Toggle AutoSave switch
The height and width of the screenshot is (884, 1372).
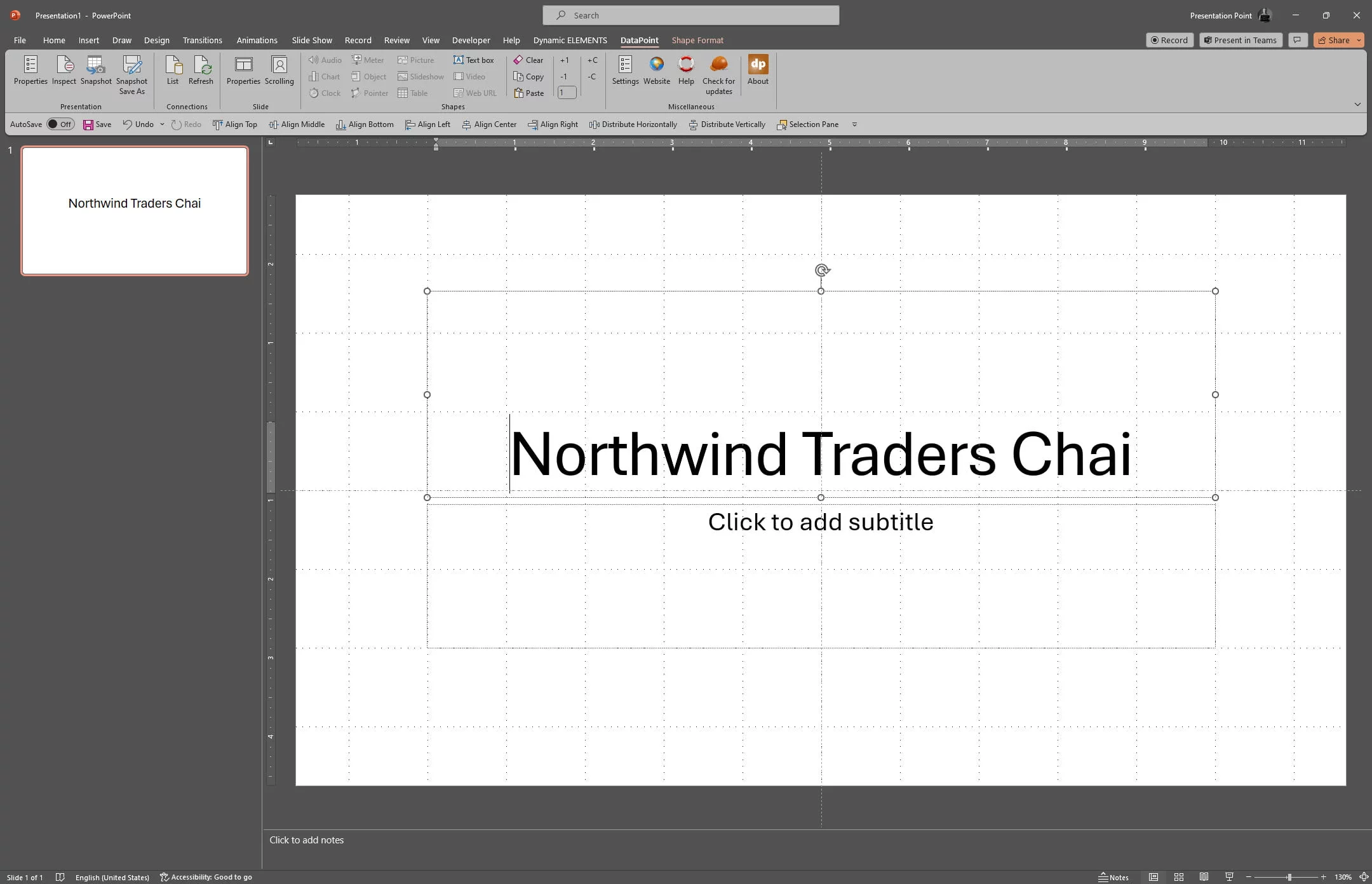[60, 124]
